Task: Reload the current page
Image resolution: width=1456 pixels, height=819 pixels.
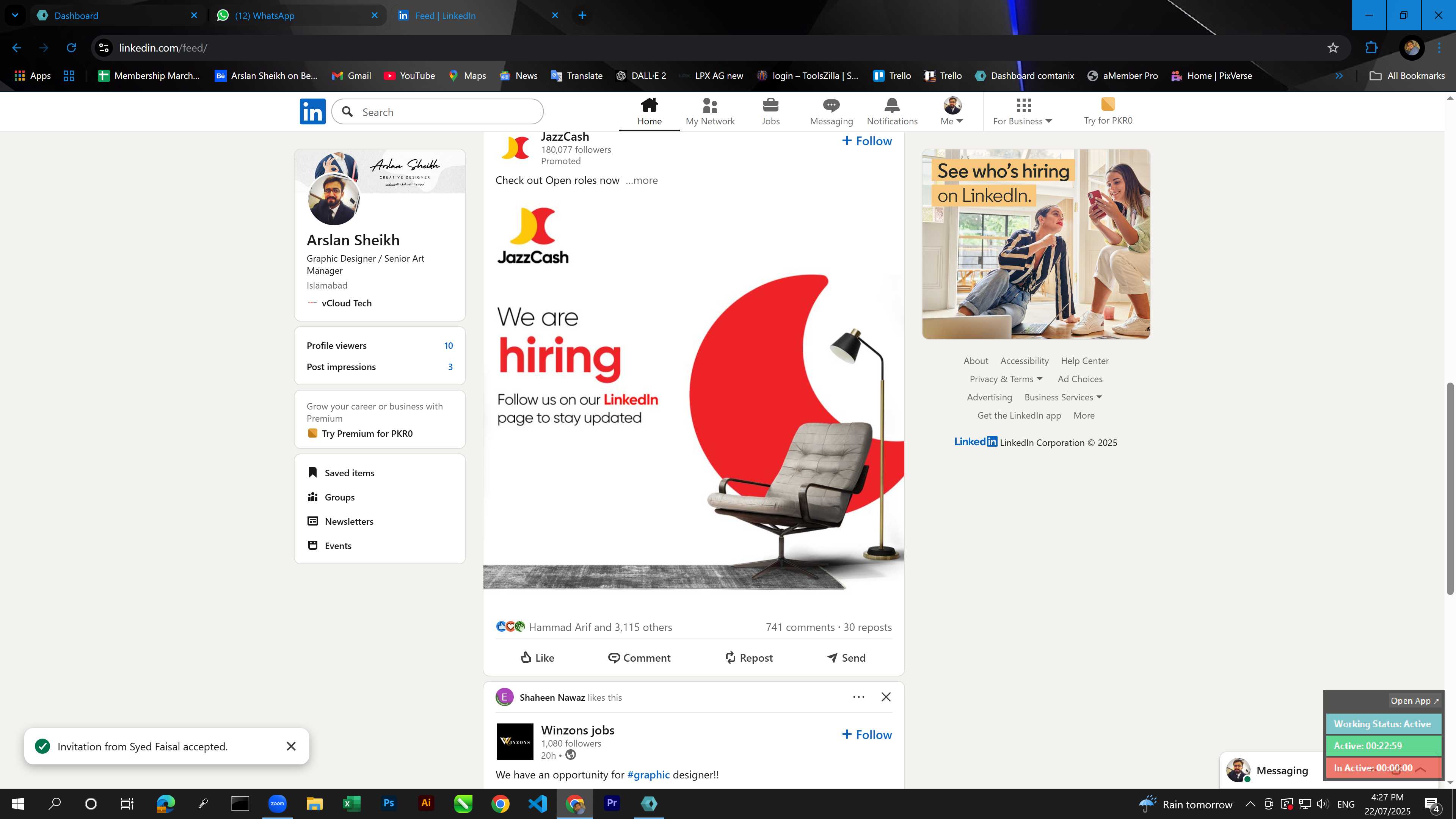Action: pos(71,47)
